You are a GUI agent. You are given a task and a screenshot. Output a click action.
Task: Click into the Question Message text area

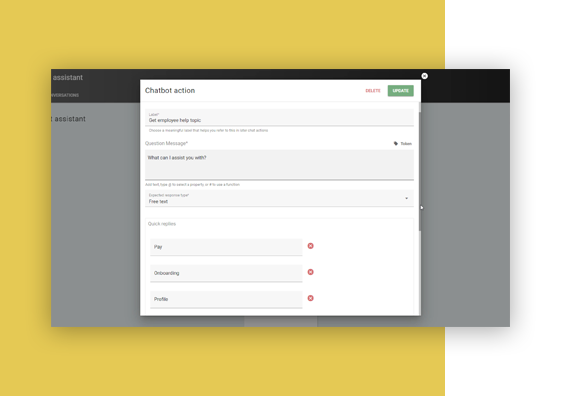279,164
